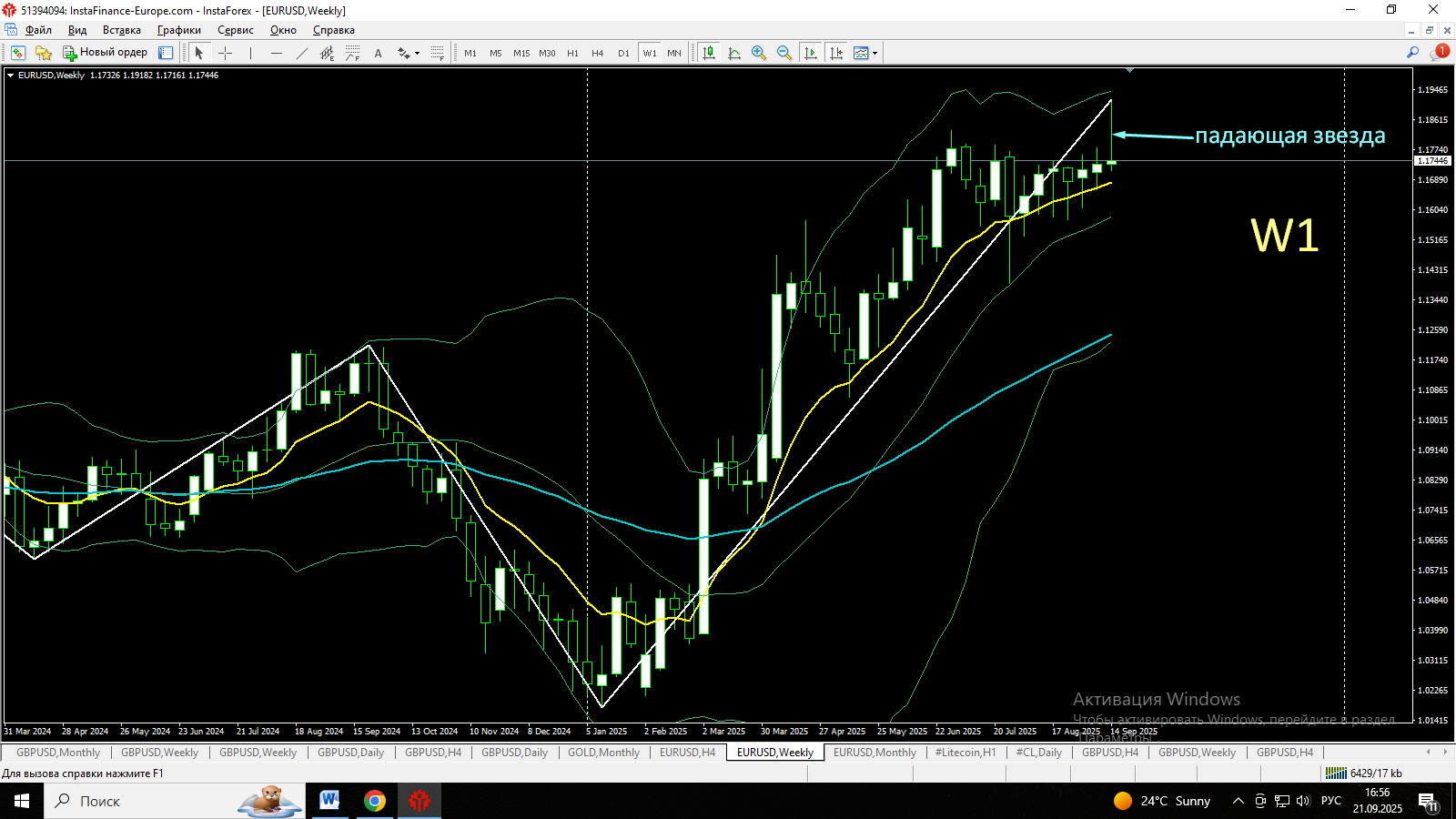Select the trendline drawing tool
Image resolution: width=1456 pixels, height=819 pixels.
pos(302,53)
